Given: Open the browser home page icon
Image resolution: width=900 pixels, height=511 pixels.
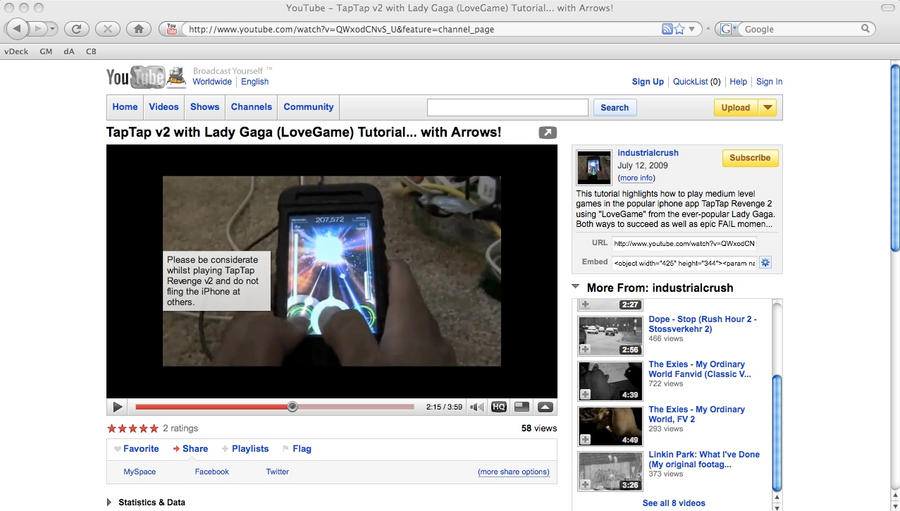Looking at the screenshot, I should pos(138,28).
